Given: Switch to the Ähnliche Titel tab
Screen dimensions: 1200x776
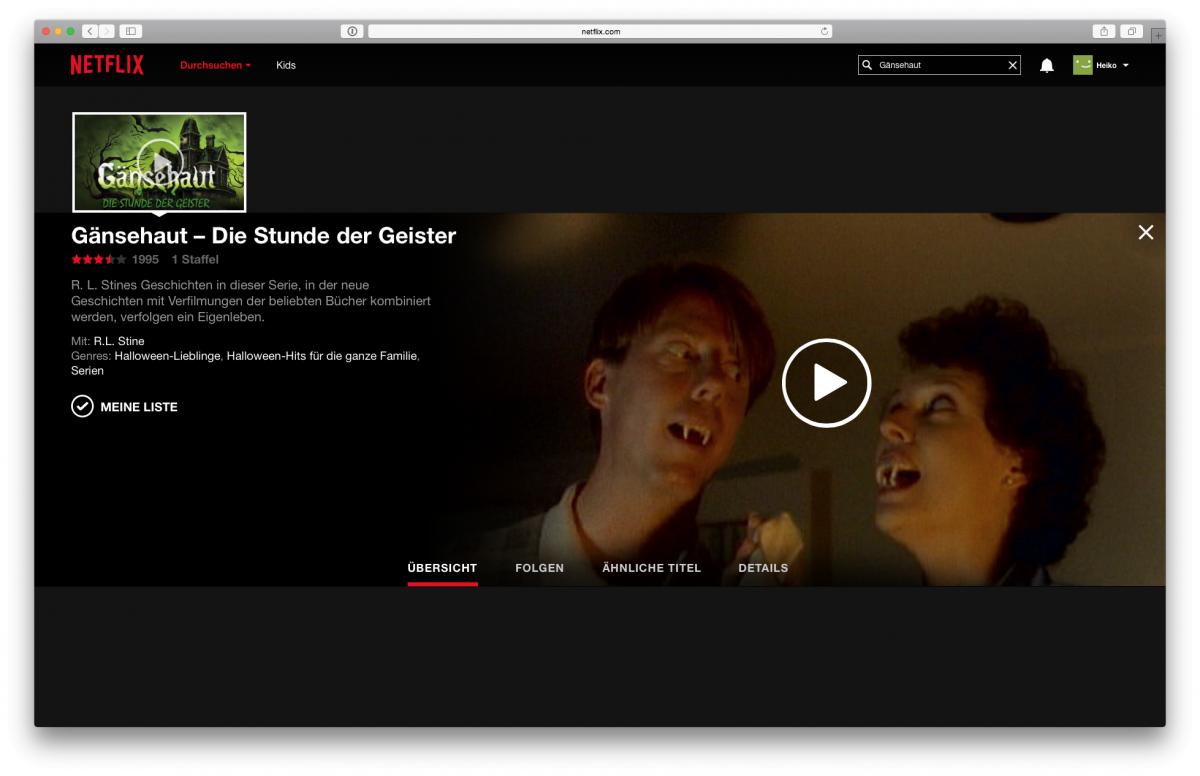Looking at the screenshot, I should tap(651, 568).
